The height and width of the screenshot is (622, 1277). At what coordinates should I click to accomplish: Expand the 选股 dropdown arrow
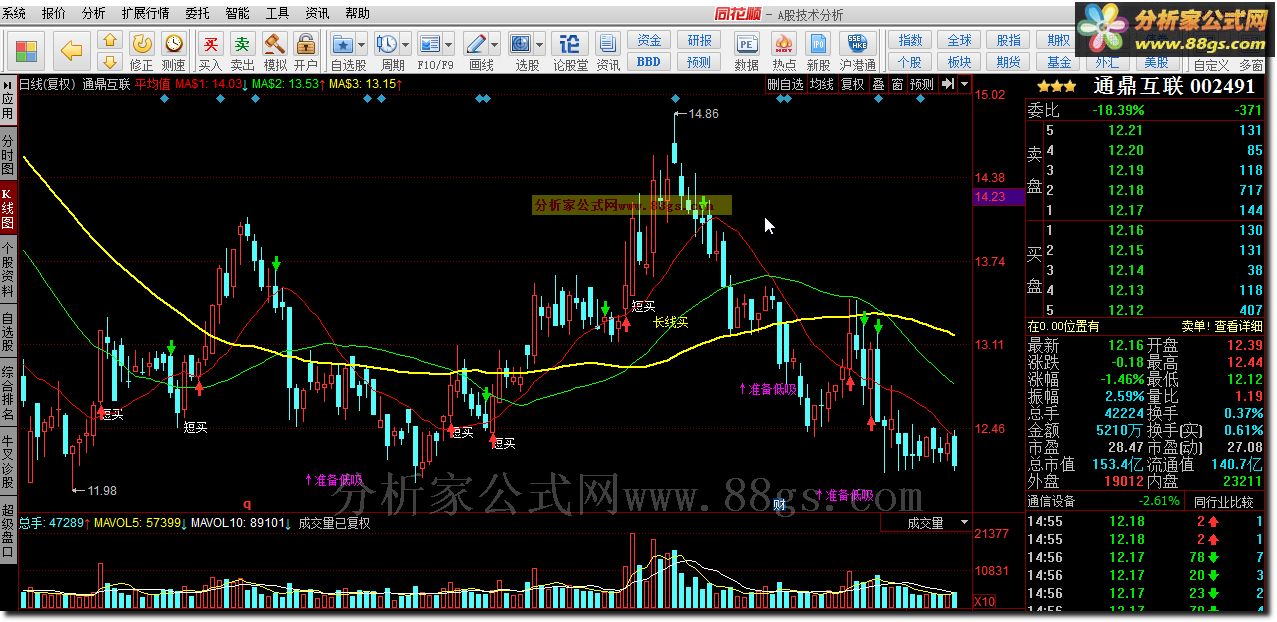pos(539,45)
